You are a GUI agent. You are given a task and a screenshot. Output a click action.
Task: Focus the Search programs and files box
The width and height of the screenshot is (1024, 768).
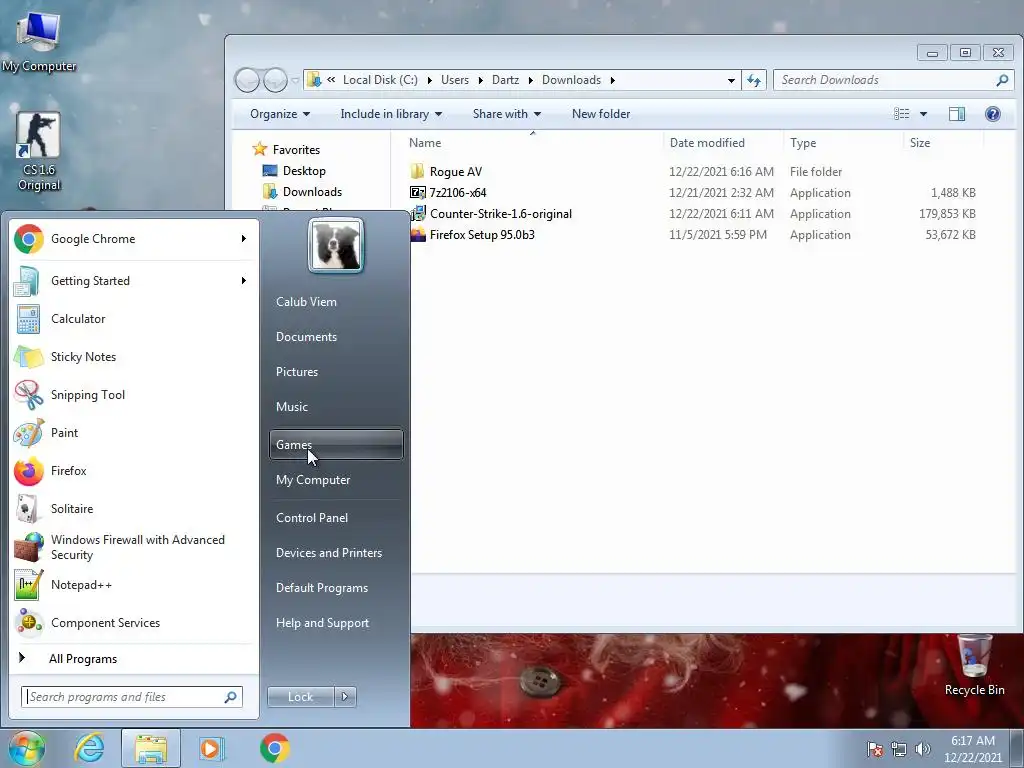coord(132,697)
